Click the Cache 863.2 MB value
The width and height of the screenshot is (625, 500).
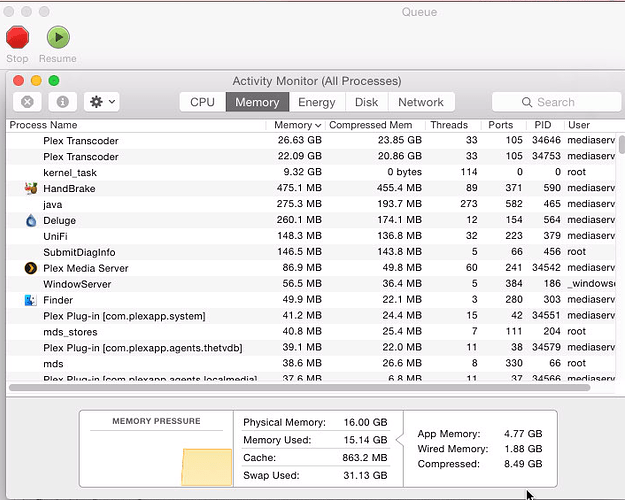[365, 458]
